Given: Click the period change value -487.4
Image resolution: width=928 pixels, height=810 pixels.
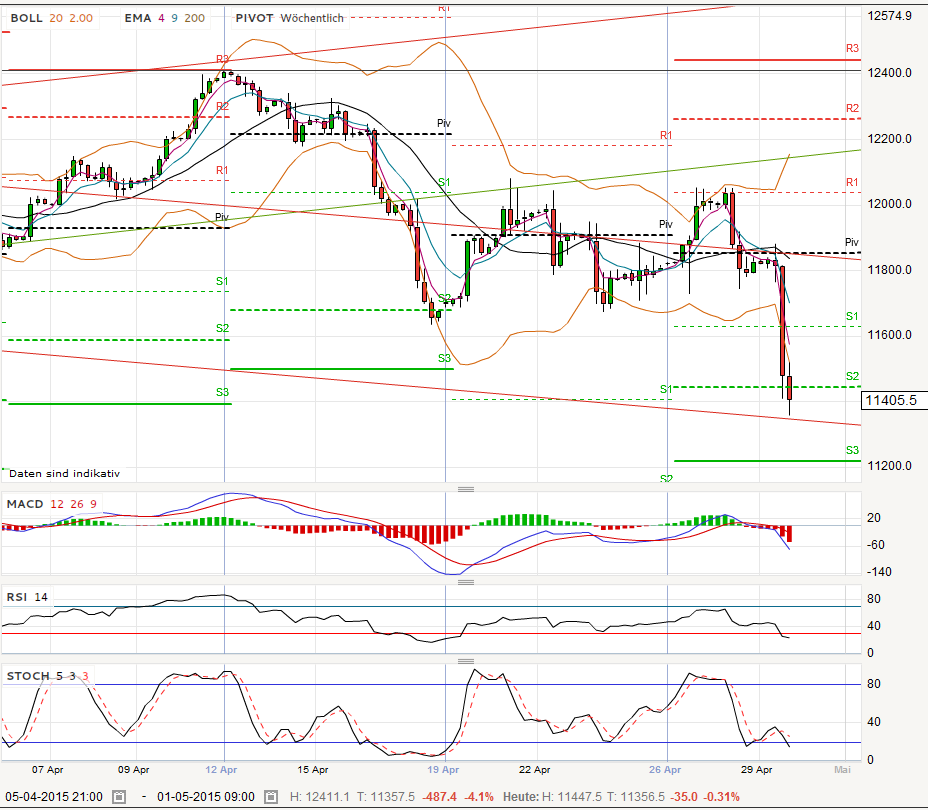Looking at the screenshot, I should (x=439, y=797).
